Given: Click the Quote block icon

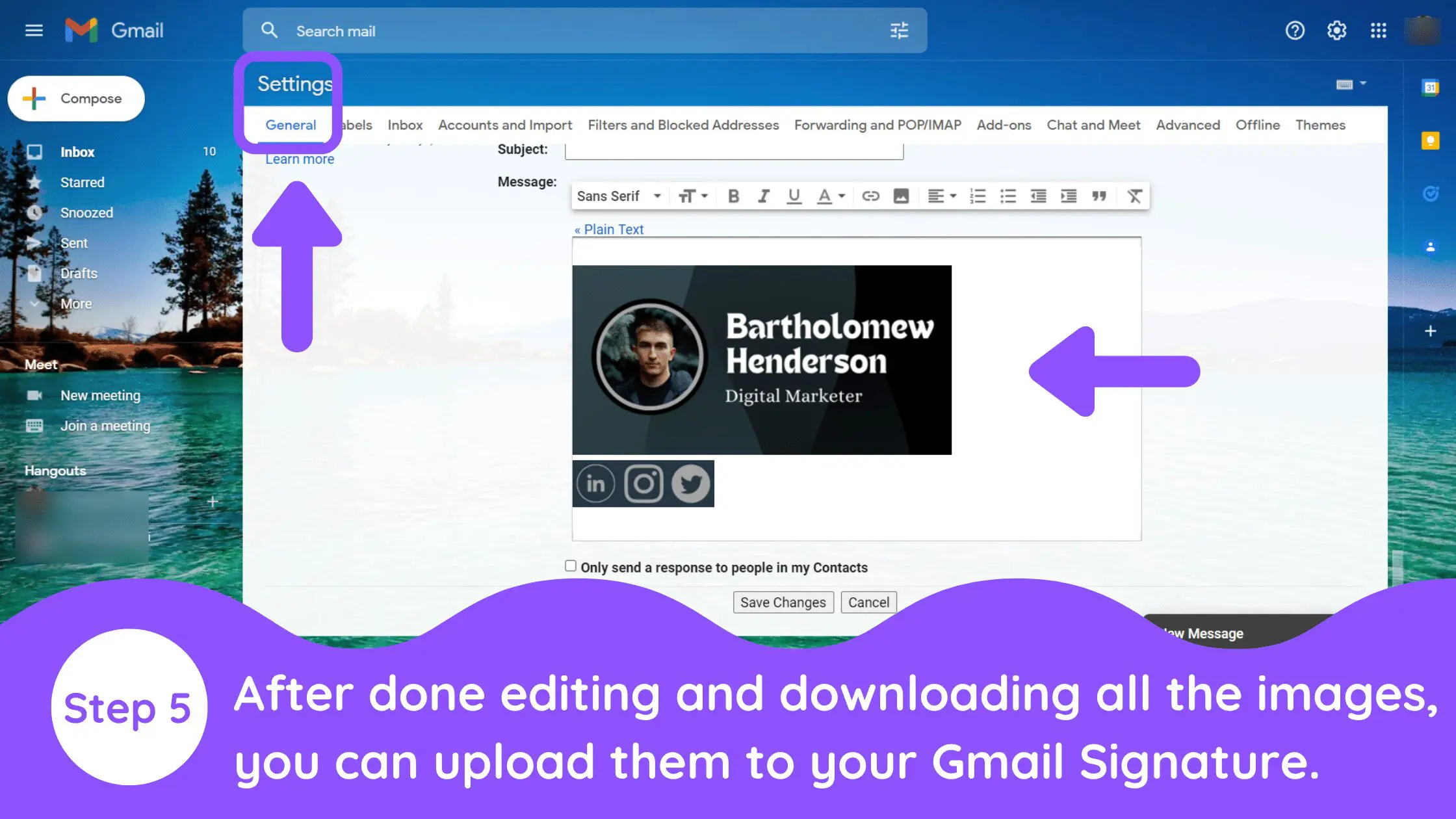Looking at the screenshot, I should 1098,195.
